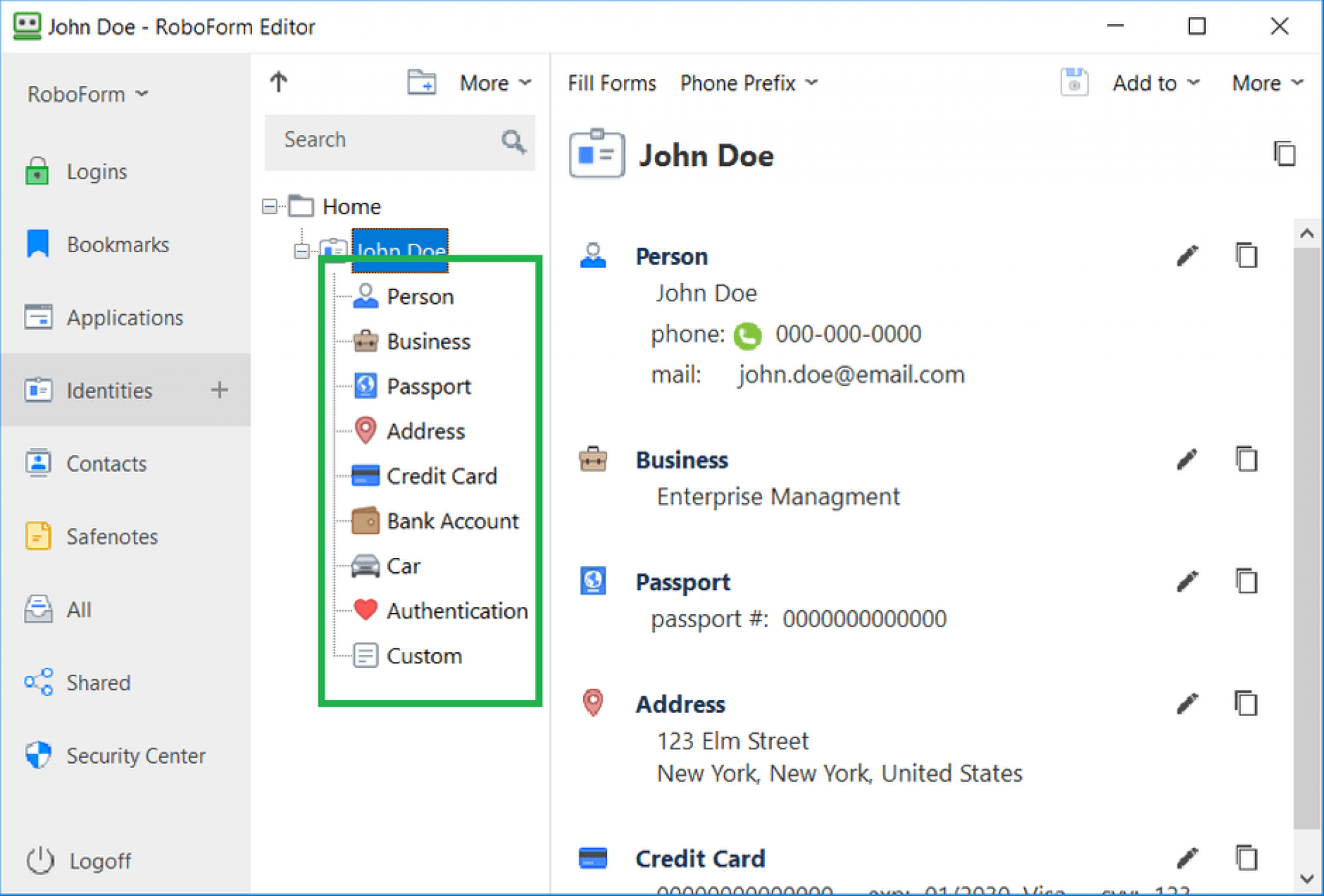Expand the Add to dropdown
The width and height of the screenshot is (1324, 896).
coord(1155,83)
